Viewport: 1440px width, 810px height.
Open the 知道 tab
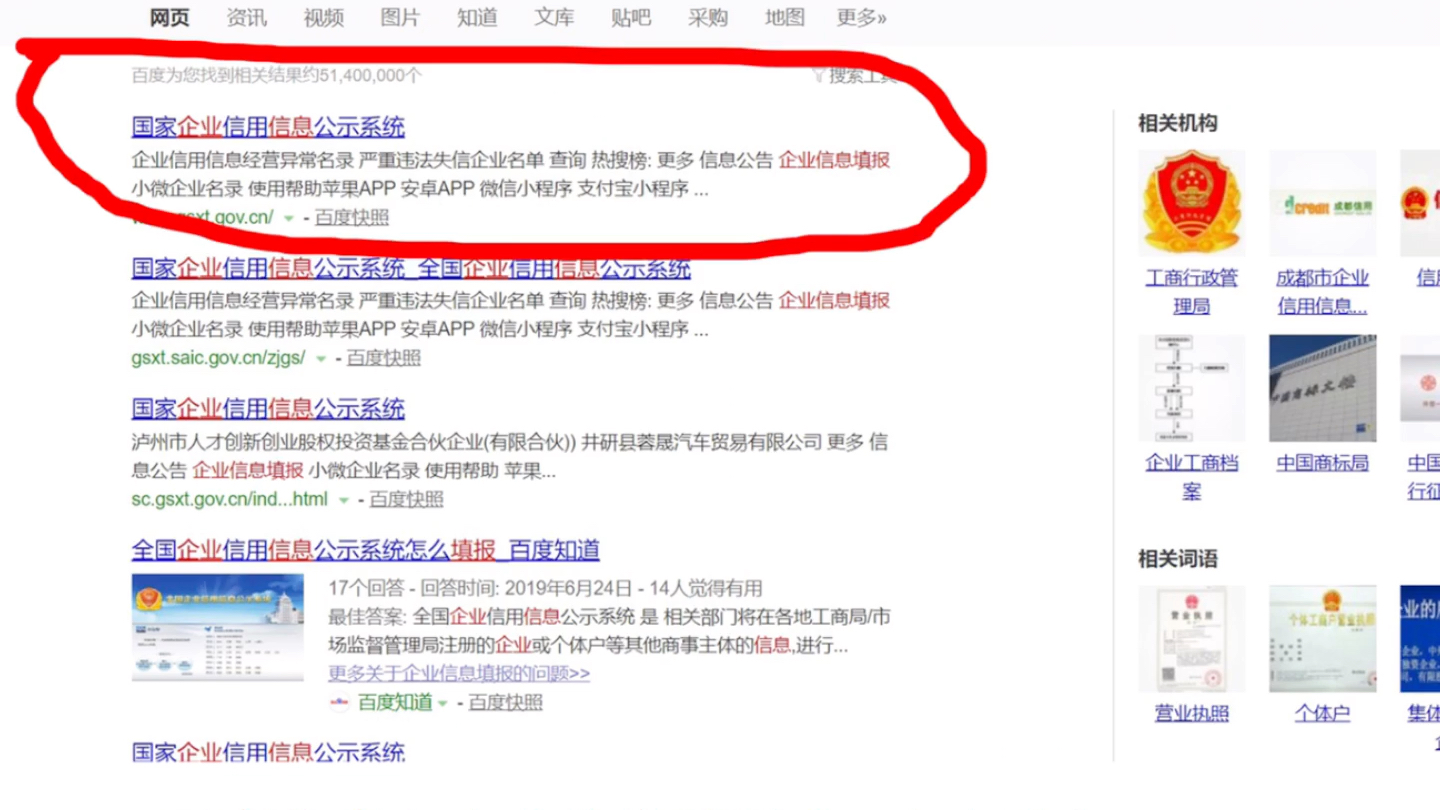[x=477, y=17]
